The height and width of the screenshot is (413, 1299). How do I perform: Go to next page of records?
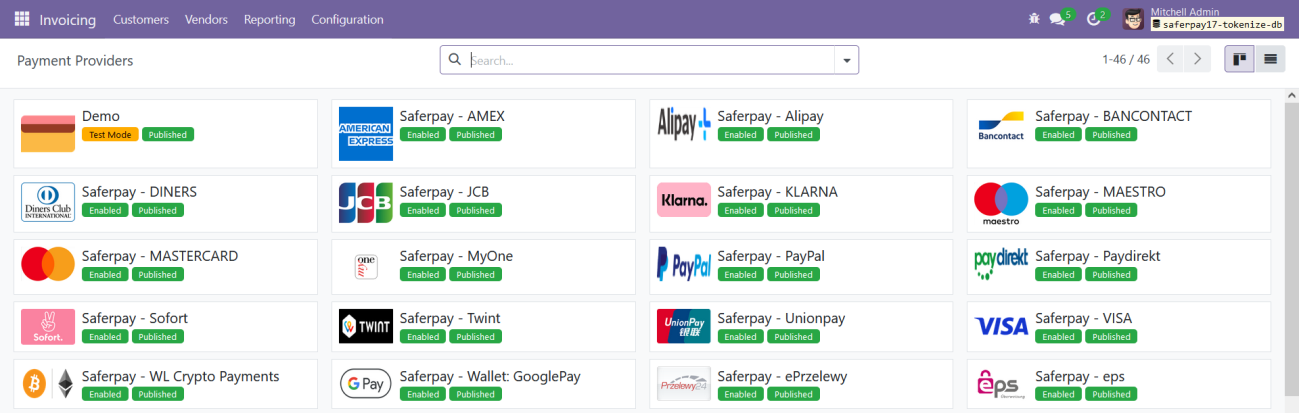point(1197,60)
